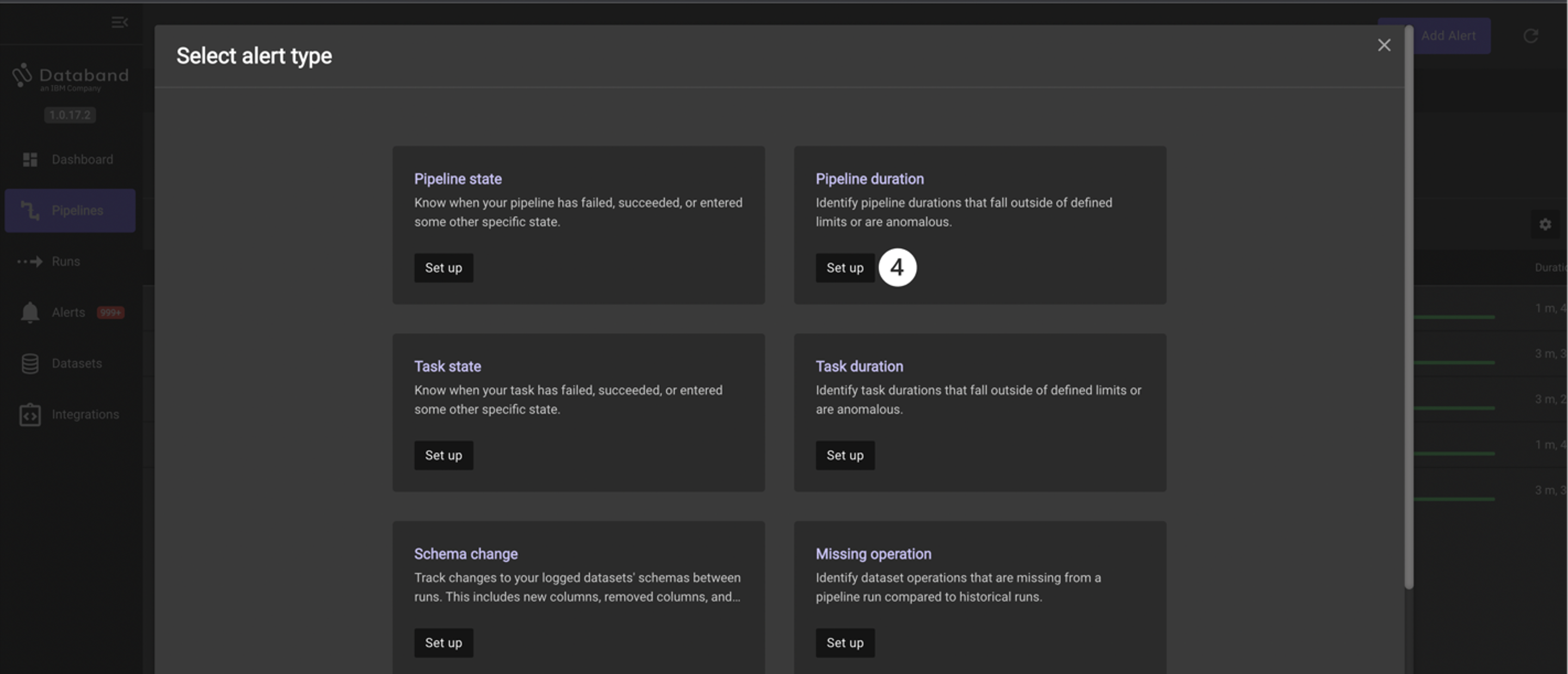The image size is (1568, 674).
Task: Set up a Task state alert
Action: (443, 456)
